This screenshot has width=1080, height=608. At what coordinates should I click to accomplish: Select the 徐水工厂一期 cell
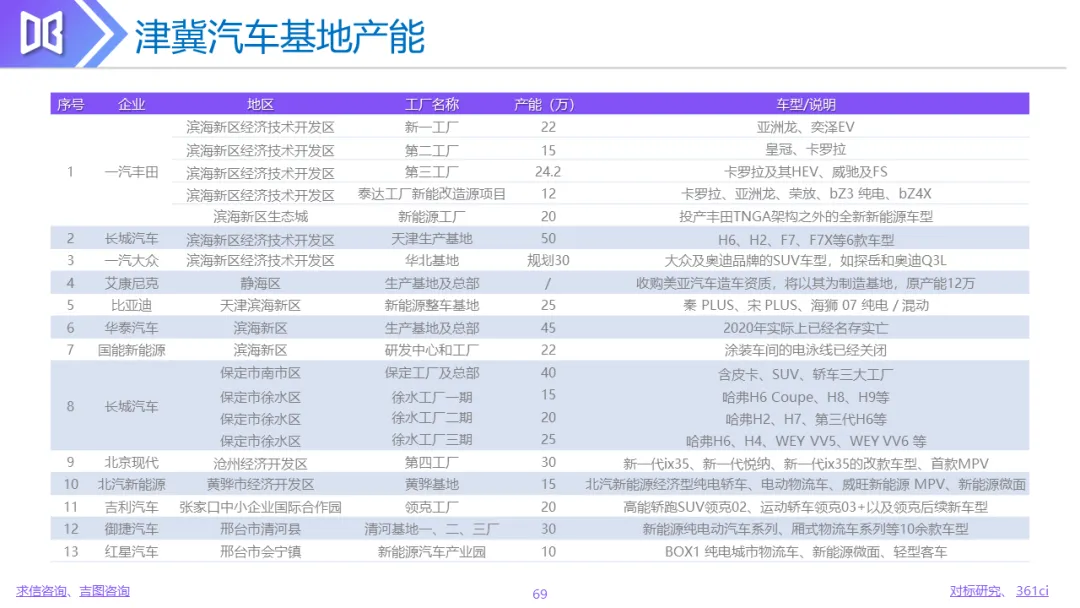tap(432, 397)
